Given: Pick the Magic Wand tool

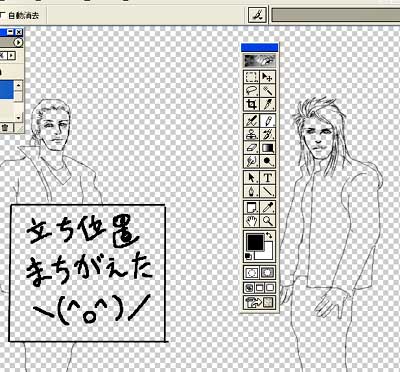Looking at the screenshot, I should [267, 91].
